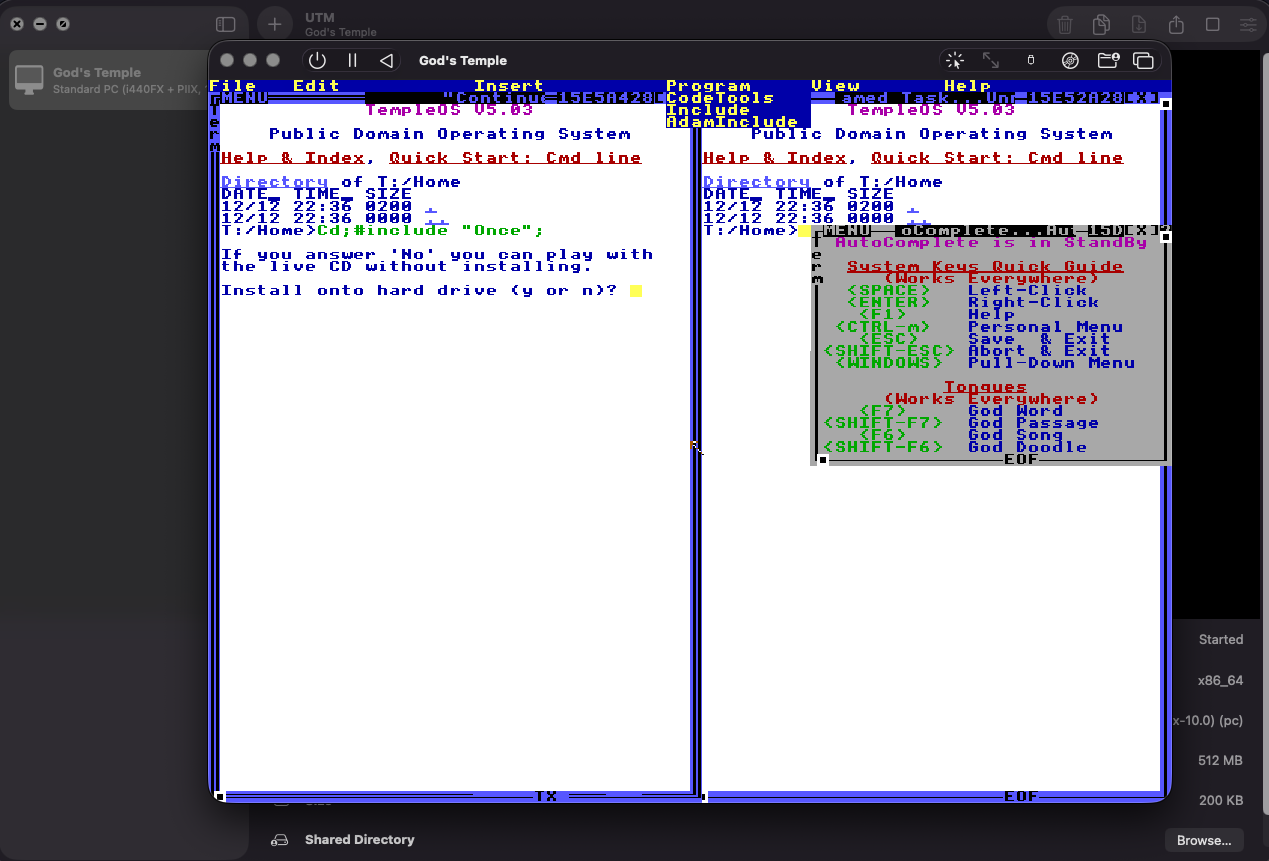The height and width of the screenshot is (861, 1269).
Task: Click the clone VM icon
Action: click(1101, 24)
